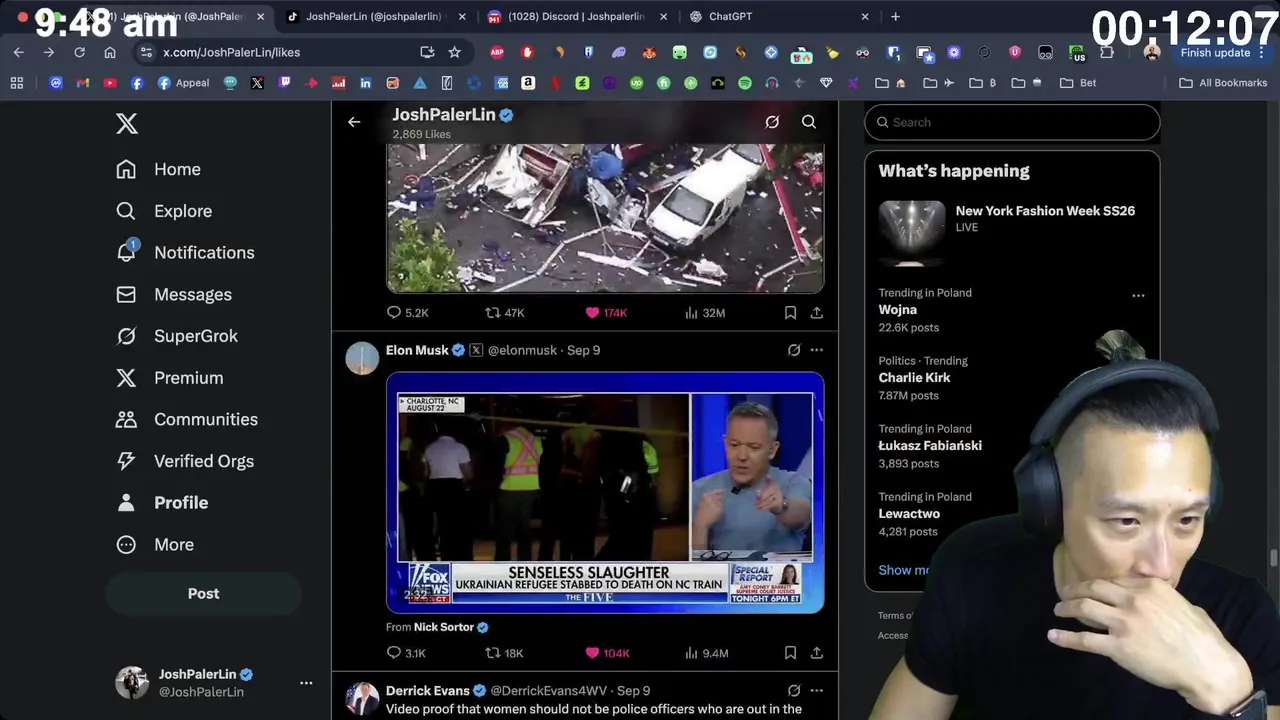Image resolution: width=1280 pixels, height=720 pixels.
Task: Share the post with 174K likes
Action: pos(817,313)
